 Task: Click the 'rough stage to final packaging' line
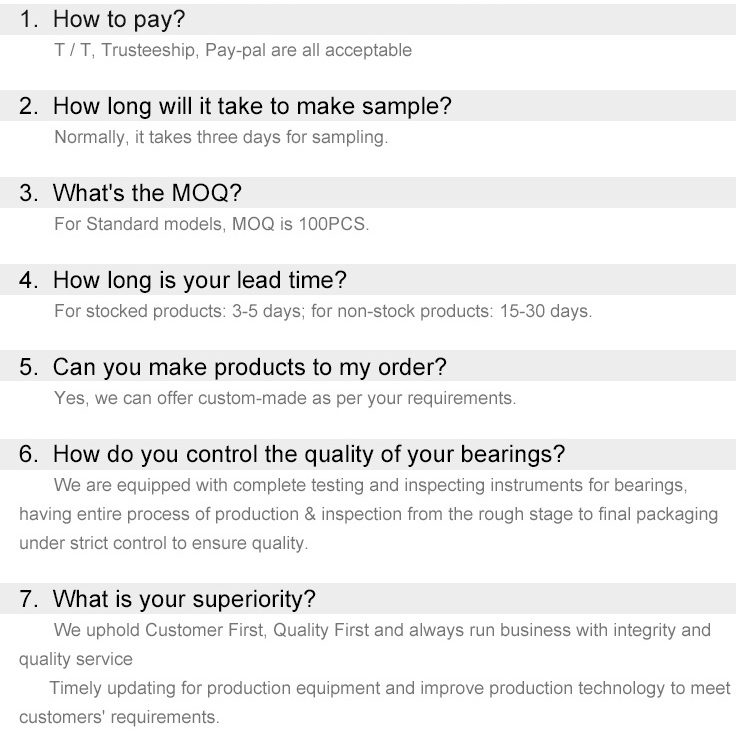click(x=368, y=514)
